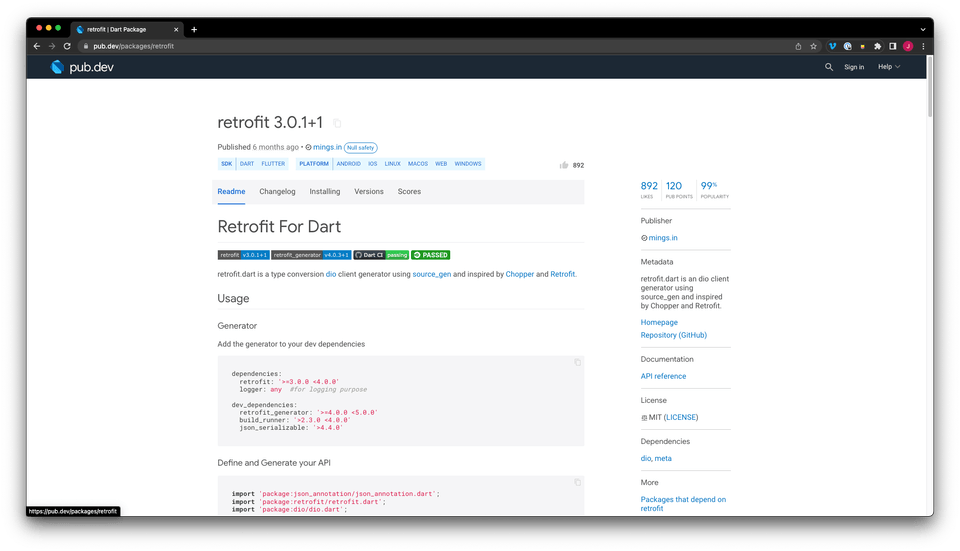Open the API reference link
960x551 pixels.
coord(663,377)
